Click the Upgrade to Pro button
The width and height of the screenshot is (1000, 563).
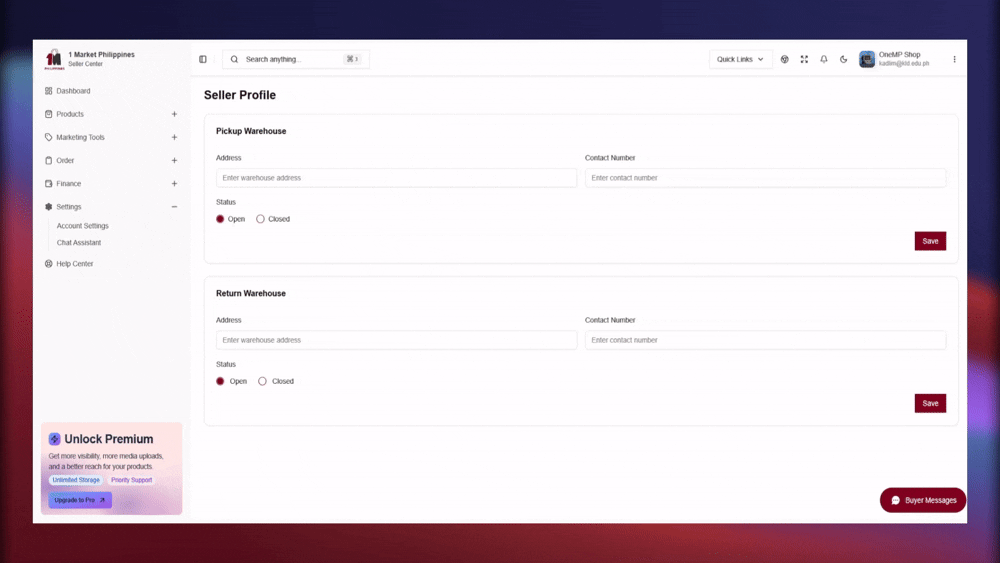pos(80,500)
